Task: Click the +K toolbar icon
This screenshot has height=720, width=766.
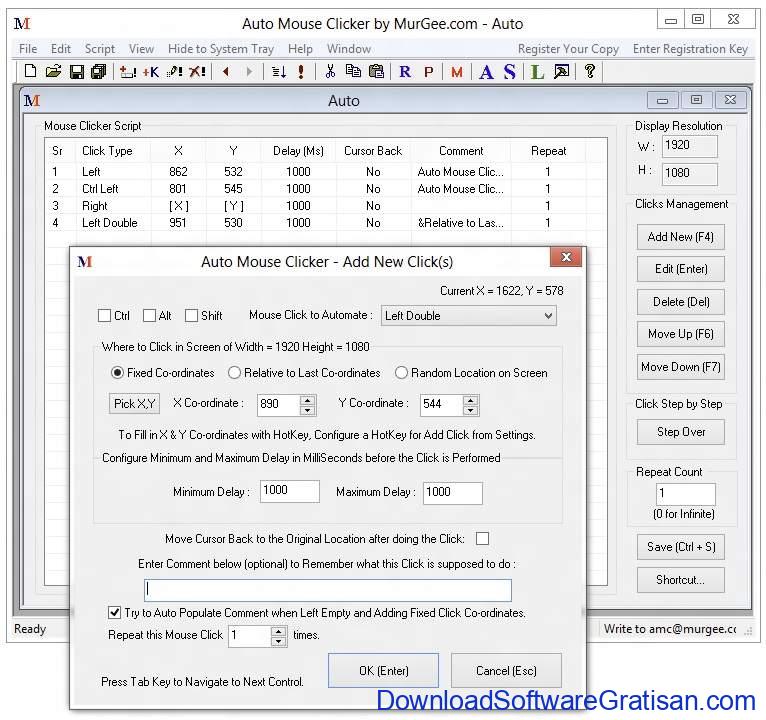Action: coord(150,72)
